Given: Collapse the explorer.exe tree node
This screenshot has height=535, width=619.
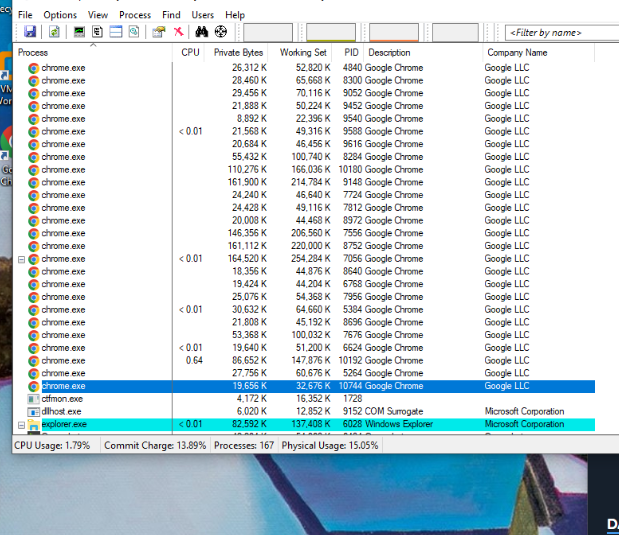Looking at the screenshot, I should 21,425.
